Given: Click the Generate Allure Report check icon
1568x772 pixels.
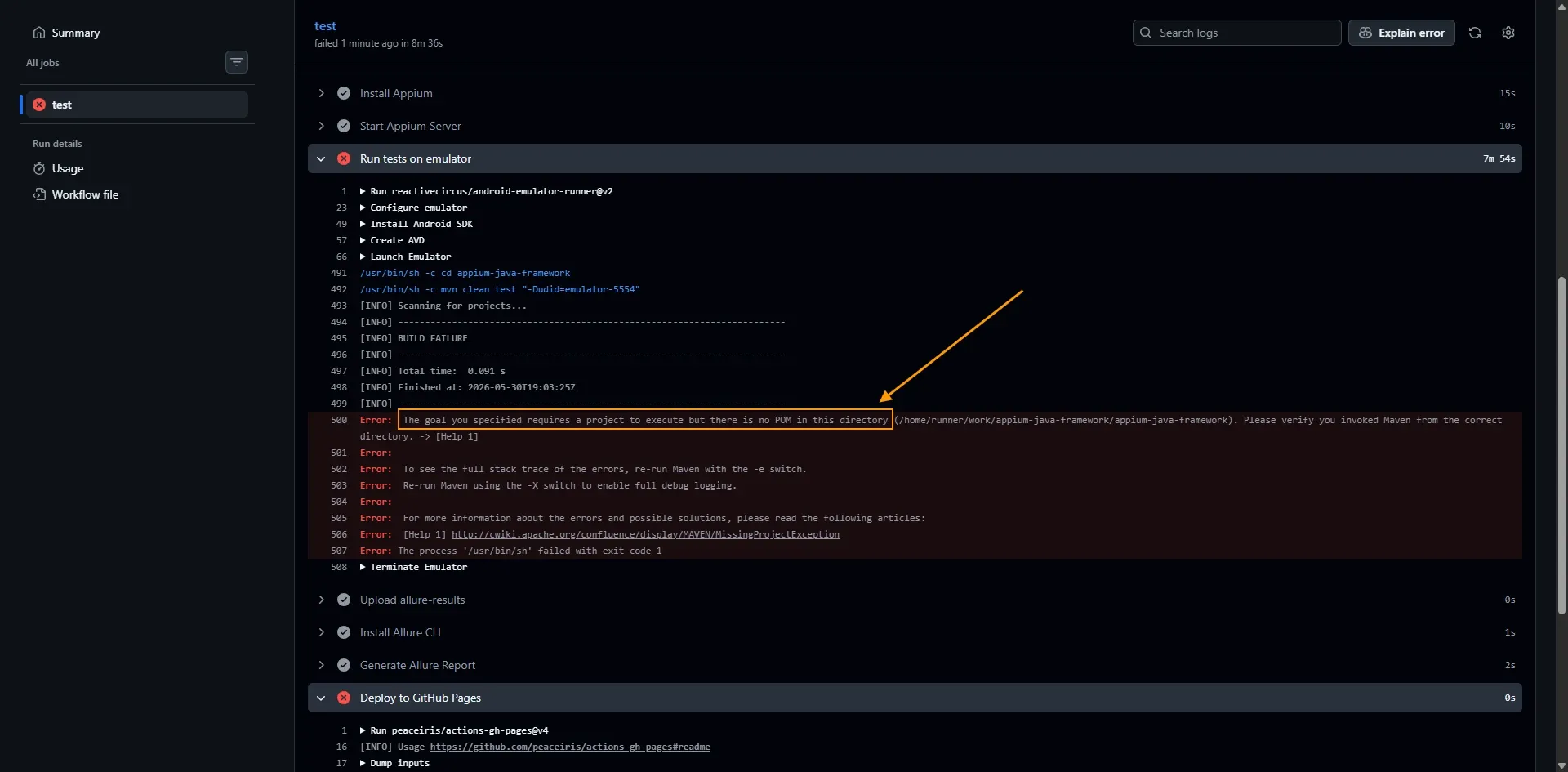Looking at the screenshot, I should click(x=344, y=665).
